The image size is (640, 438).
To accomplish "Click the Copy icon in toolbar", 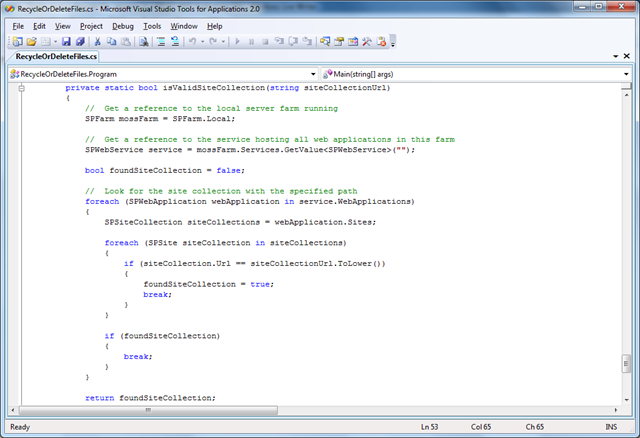I will click(112, 42).
